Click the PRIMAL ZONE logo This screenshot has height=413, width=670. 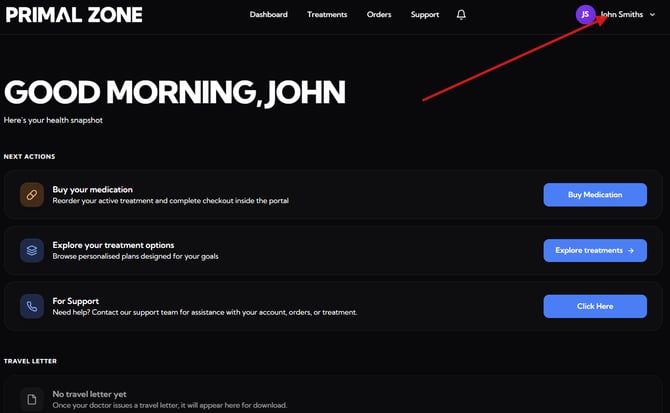[73, 15]
